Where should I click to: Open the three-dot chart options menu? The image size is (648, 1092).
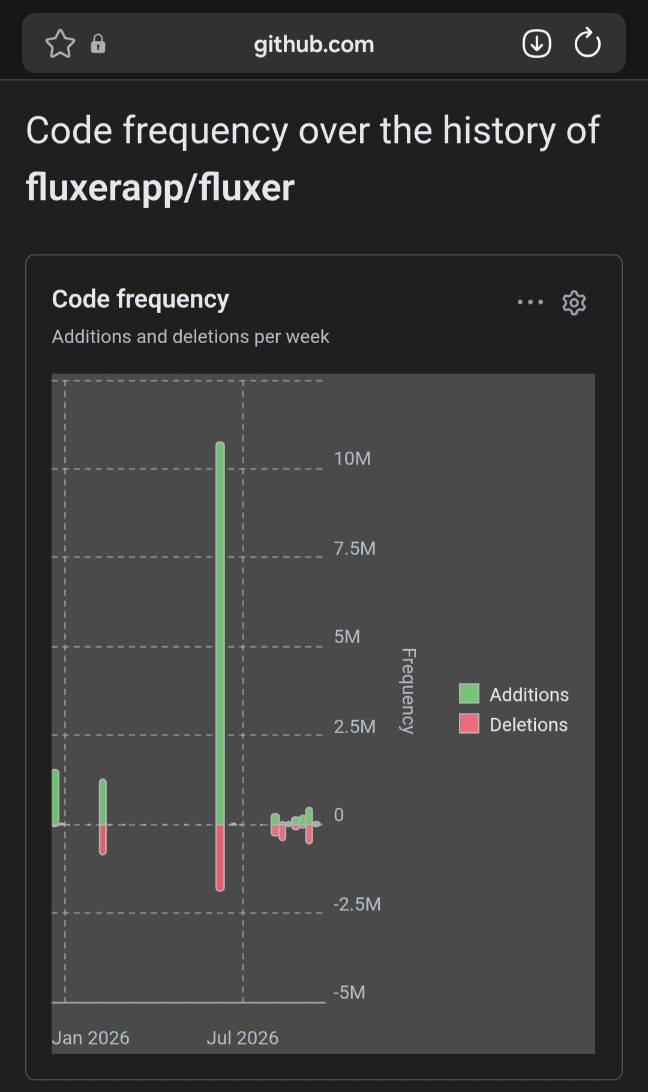click(x=530, y=302)
